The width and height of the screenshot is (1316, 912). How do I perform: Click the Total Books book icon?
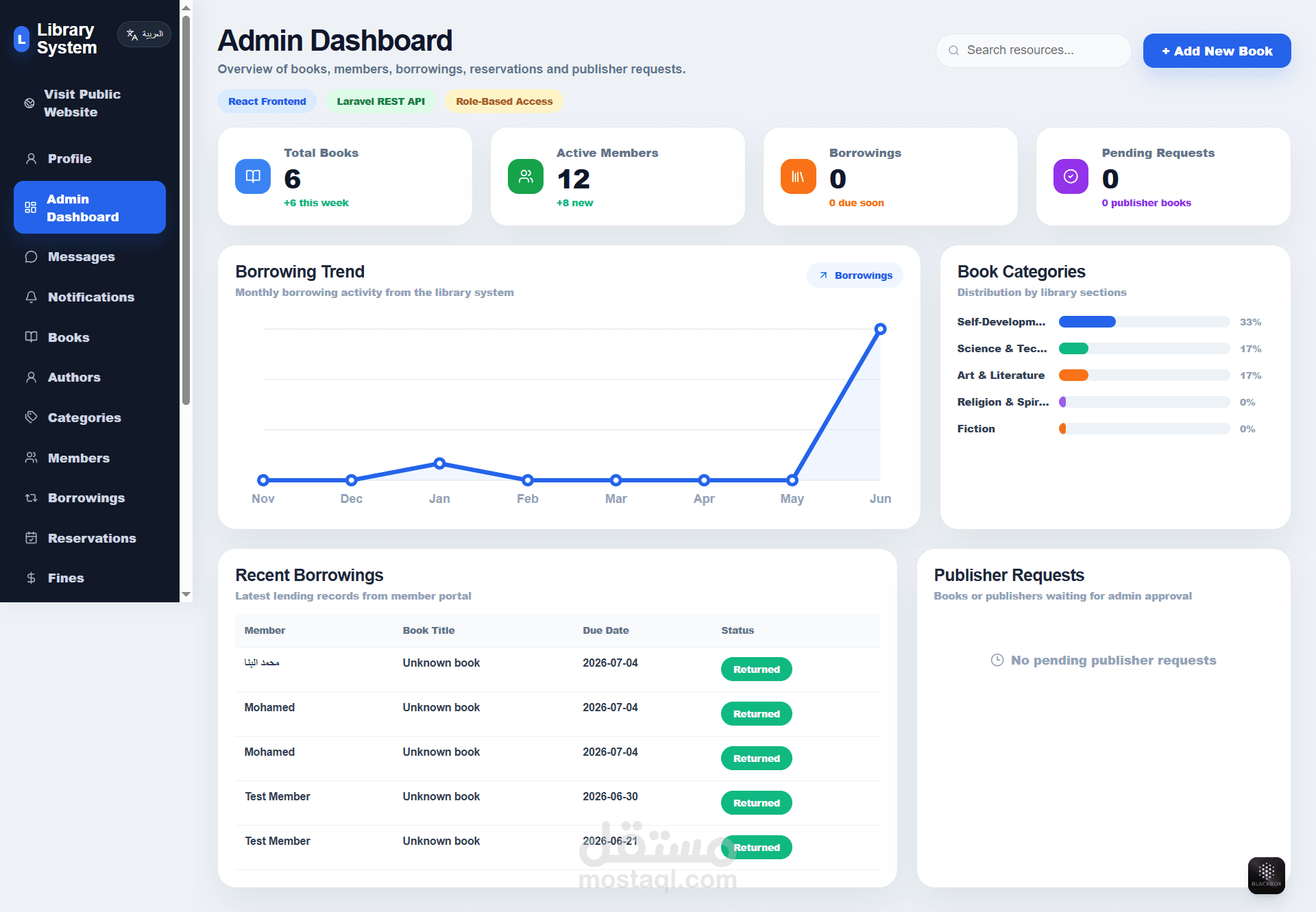[253, 177]
